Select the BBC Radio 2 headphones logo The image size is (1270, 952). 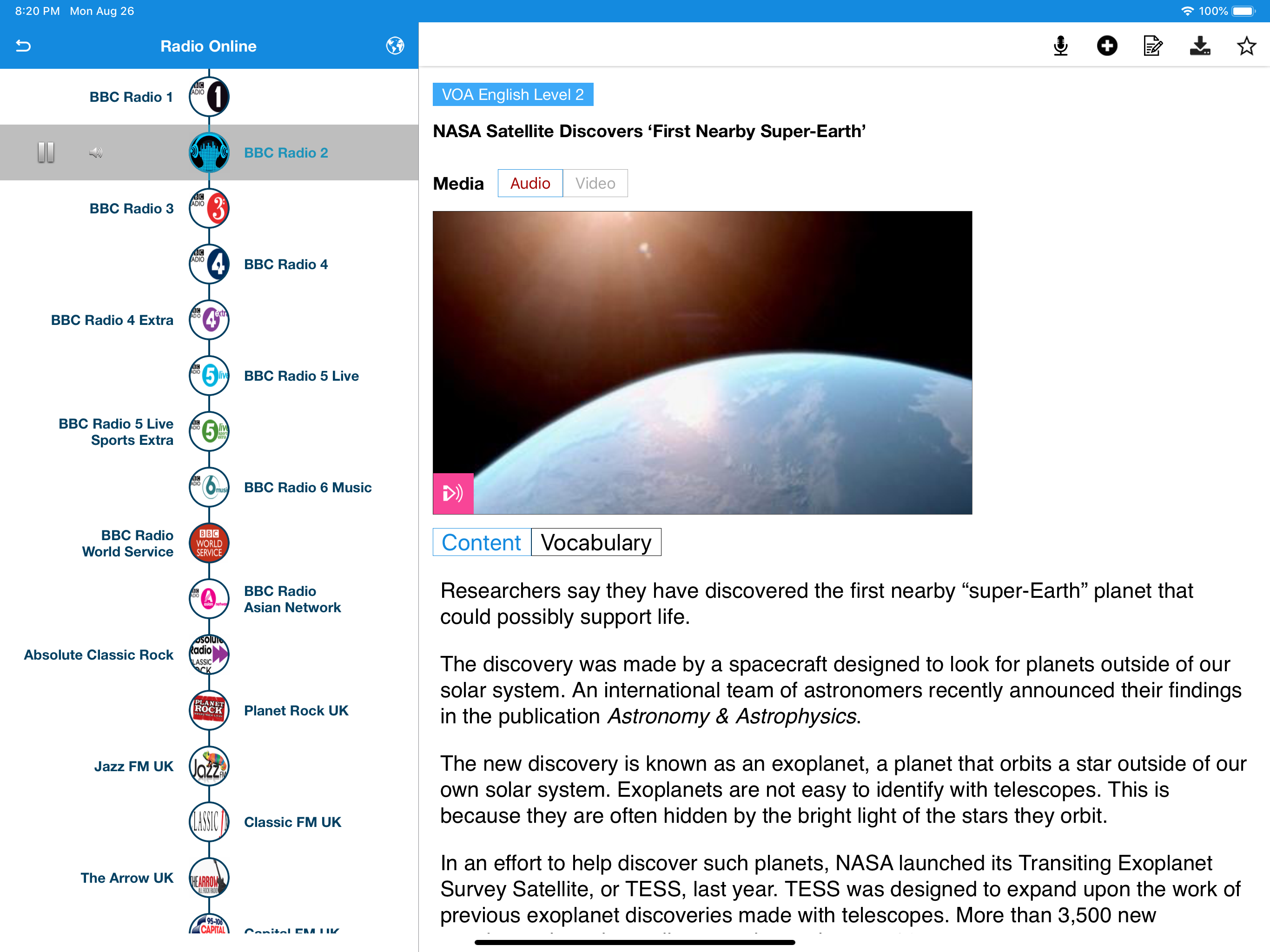coord(209,152)
